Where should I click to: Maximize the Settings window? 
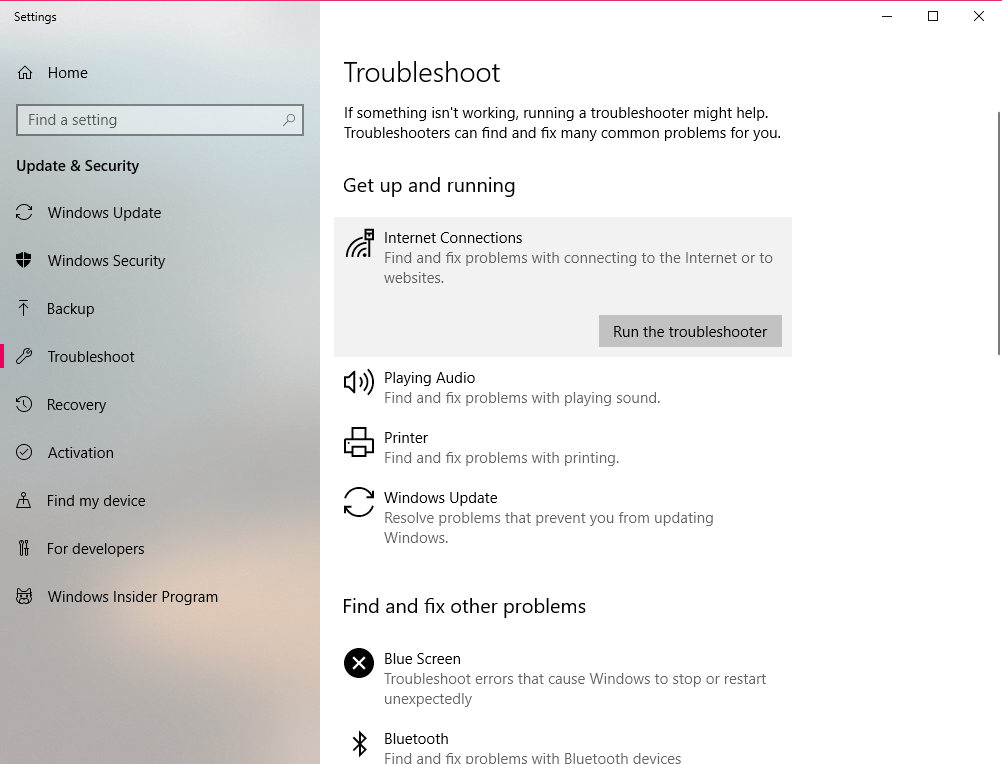click(x=933, y=16)
